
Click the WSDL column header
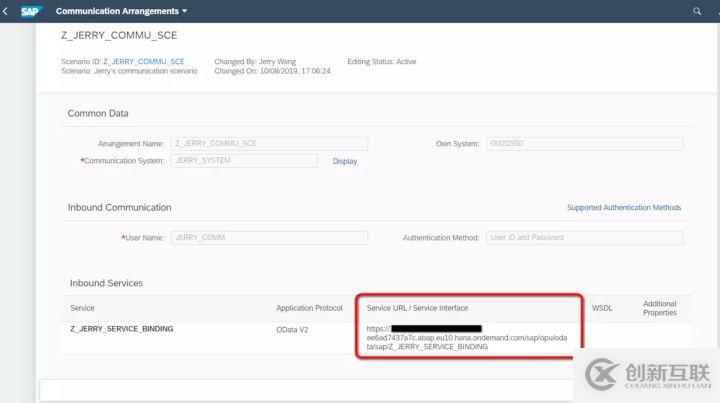pos(602,308)
